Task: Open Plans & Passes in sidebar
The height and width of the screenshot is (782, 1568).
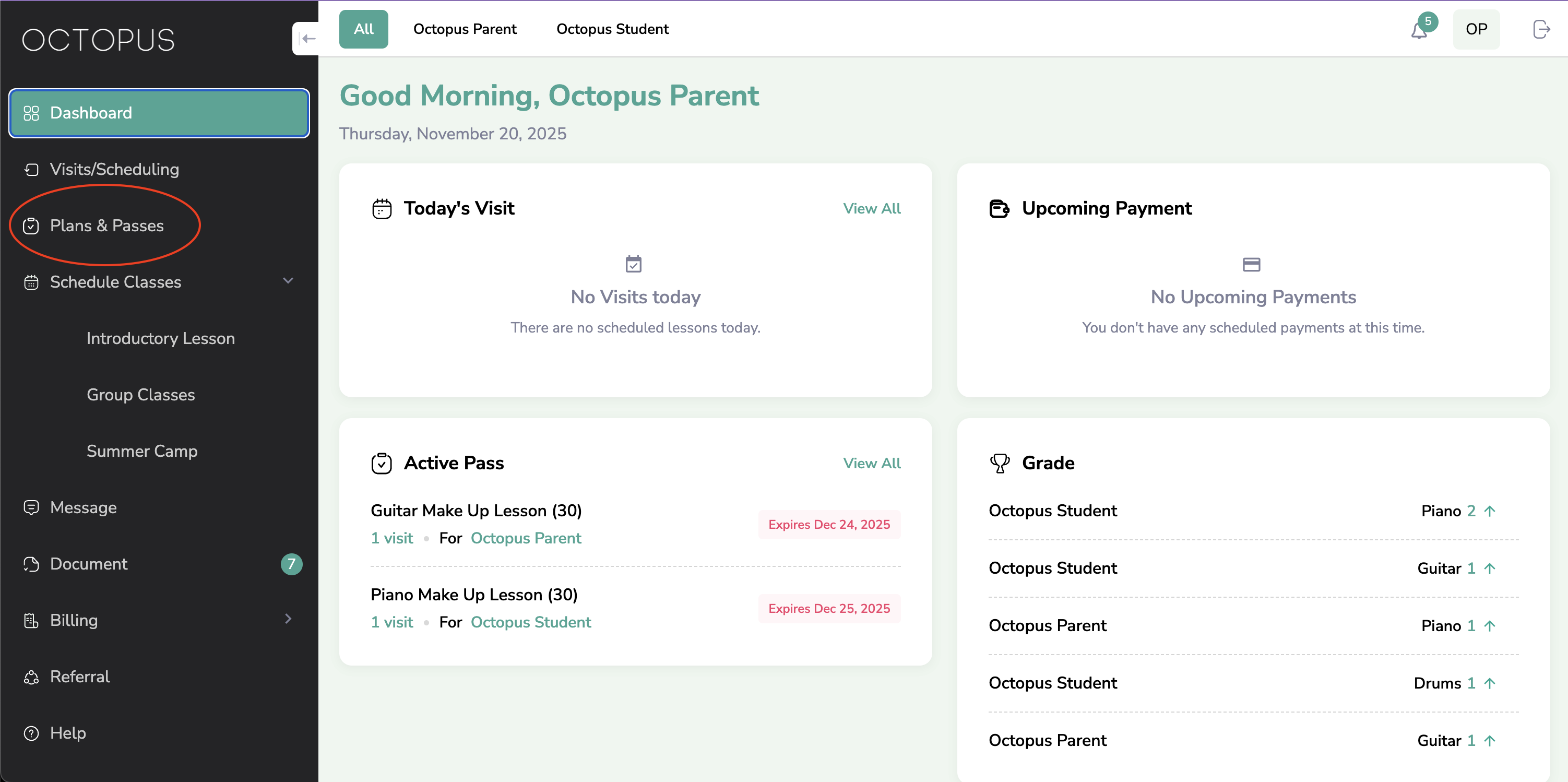Action: coord(106,225)
